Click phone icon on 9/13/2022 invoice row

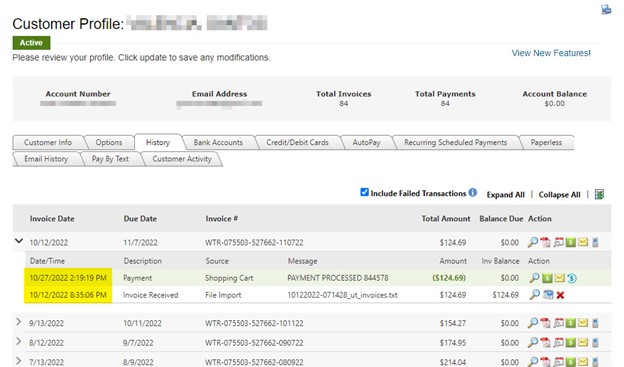point(595,323)
